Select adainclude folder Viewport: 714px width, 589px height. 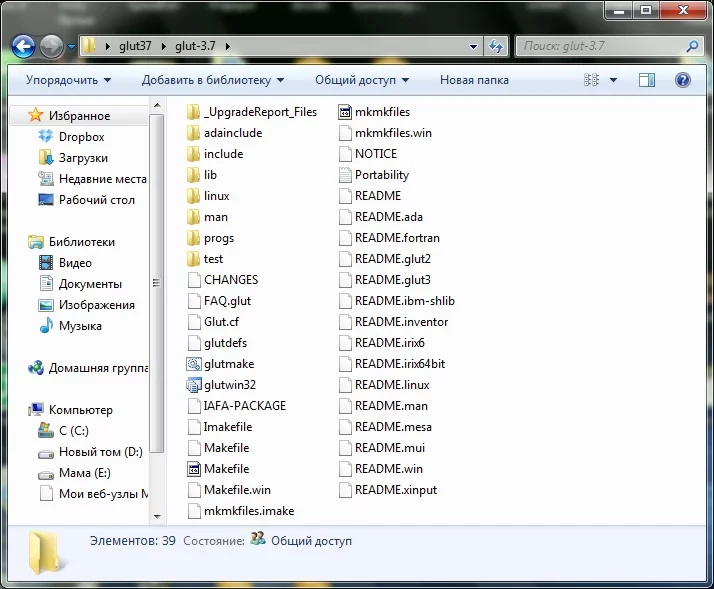tap(224, 133)
